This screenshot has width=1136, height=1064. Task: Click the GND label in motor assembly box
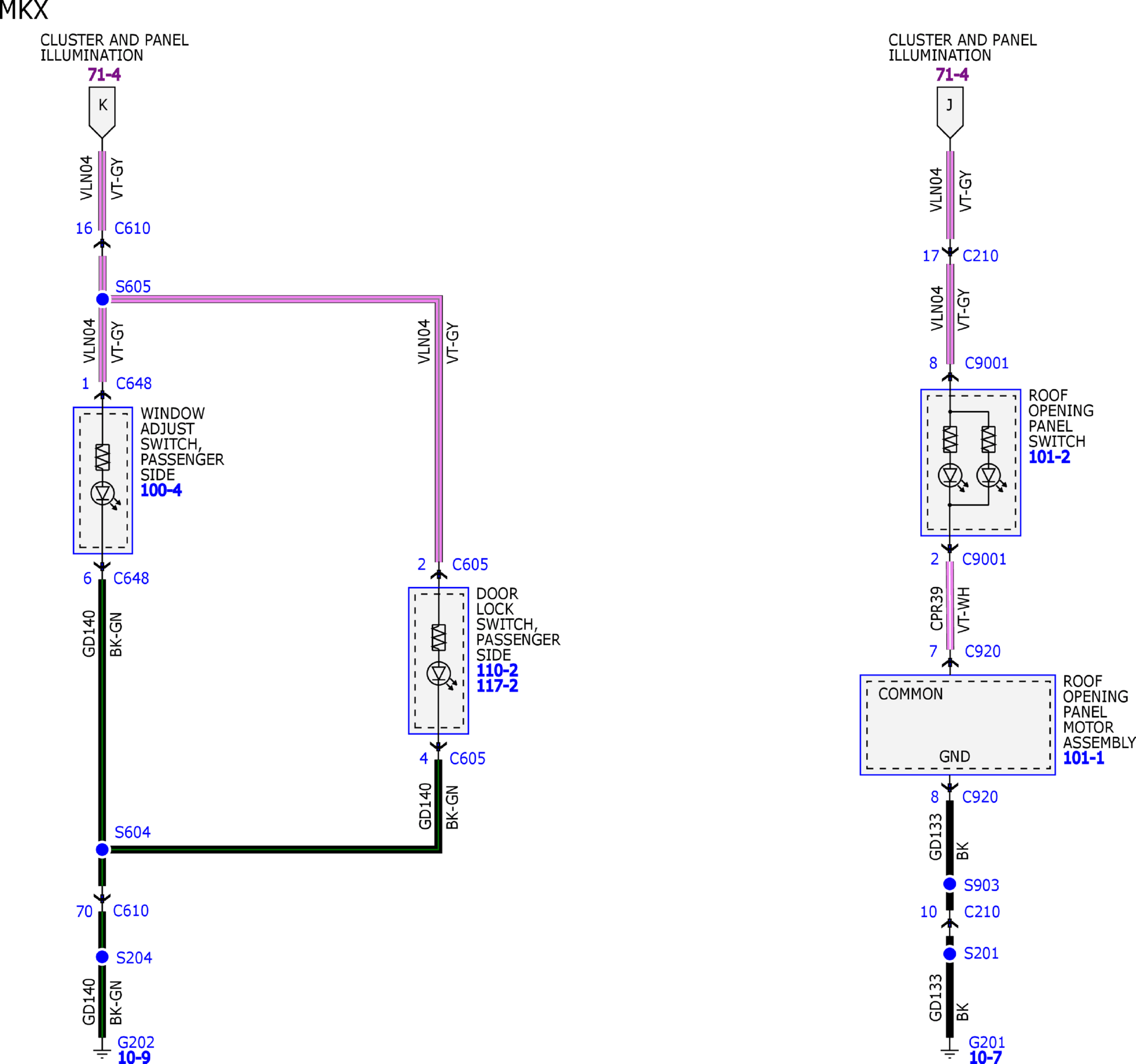click(x=954, y=757)
